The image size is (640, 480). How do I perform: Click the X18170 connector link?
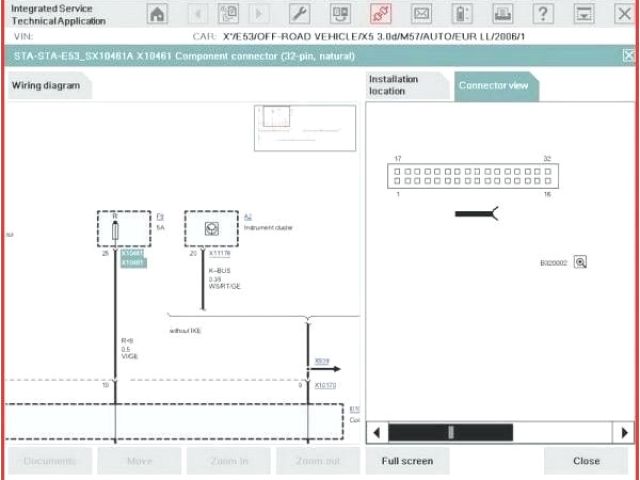pos(326,384)
